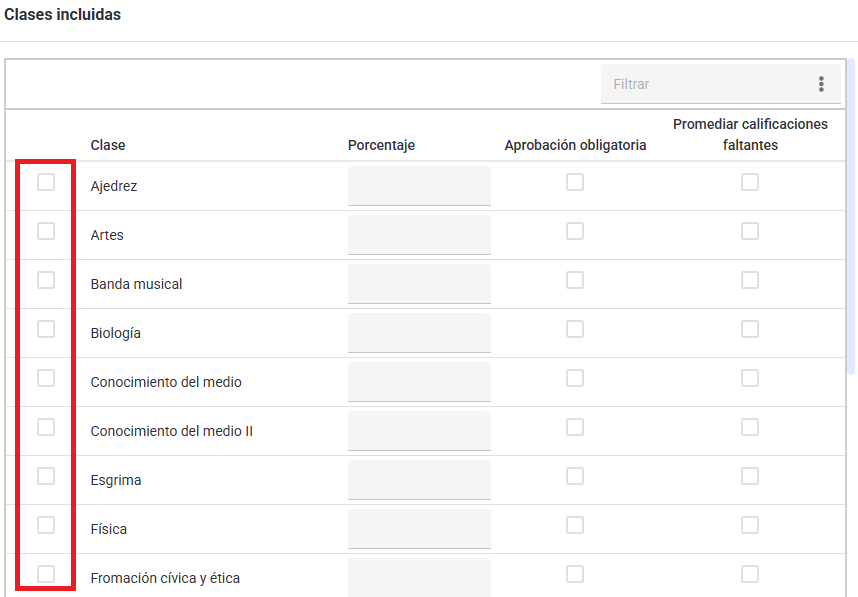
Task: Click the Porcentaje field for Ajedrez
Action: 419,186
